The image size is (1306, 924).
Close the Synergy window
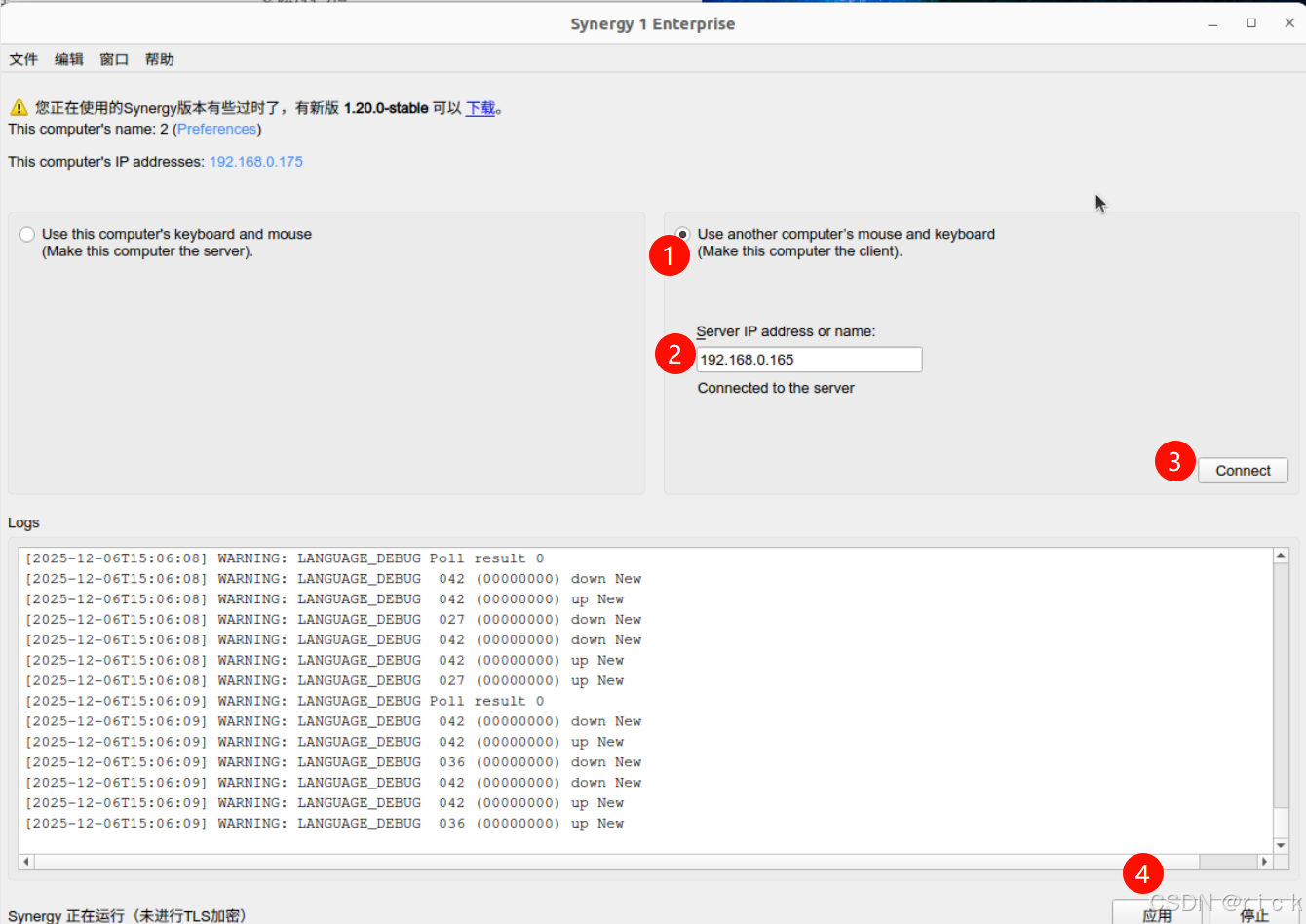pyautogui.click(x=1288, y=23)
